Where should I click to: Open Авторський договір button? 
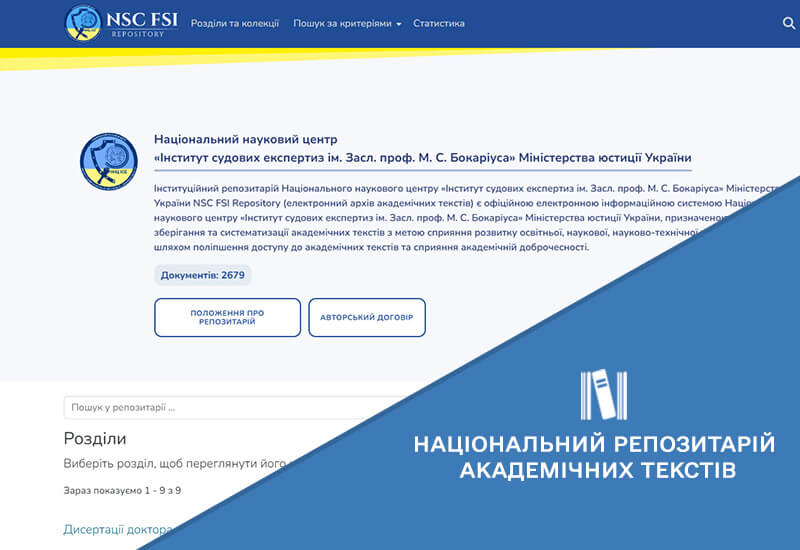[x=367, y=317]
